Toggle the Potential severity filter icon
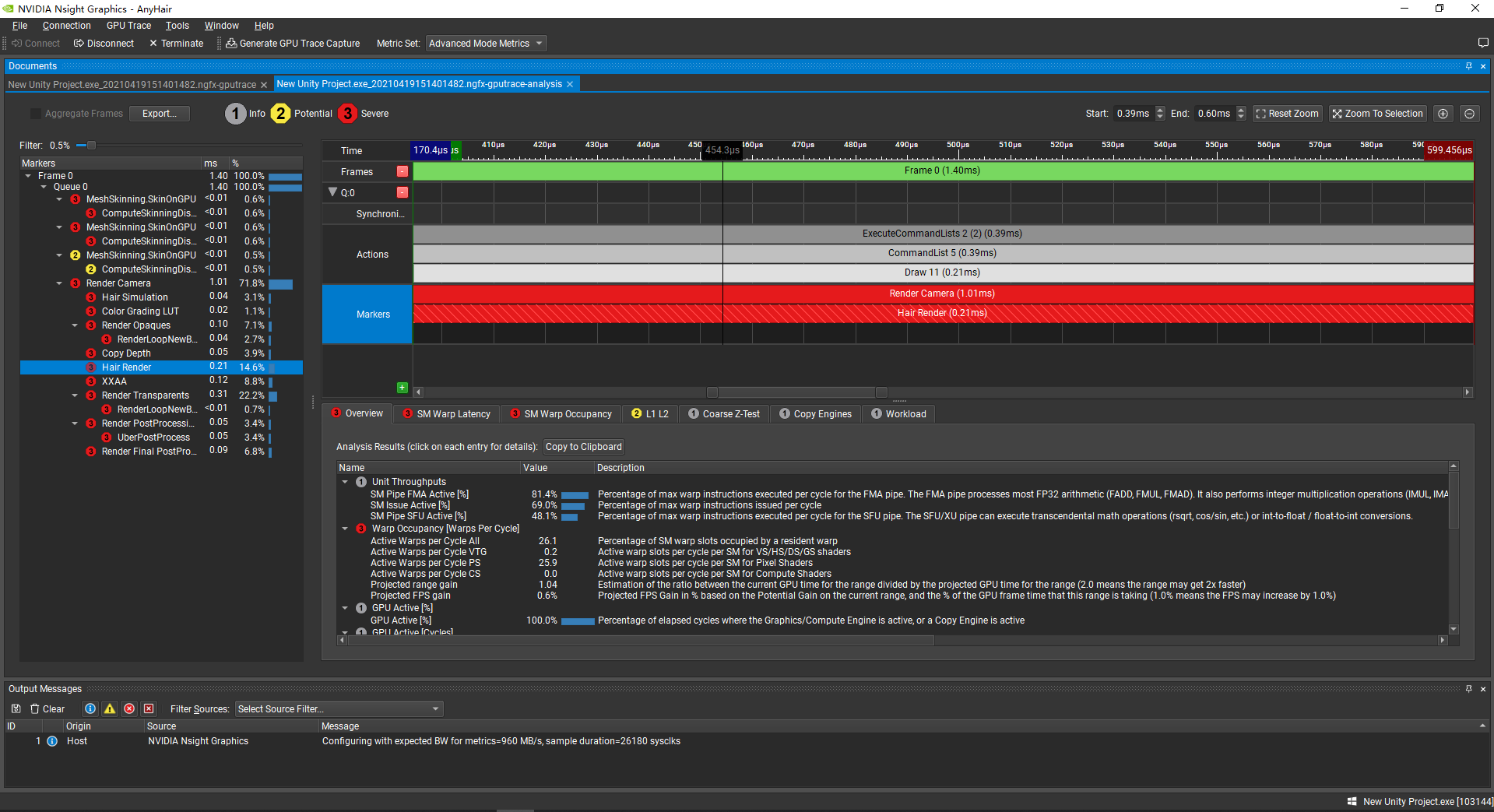Image resolution: width=1494 pixels, height=812 pixels. click(281, 114)
